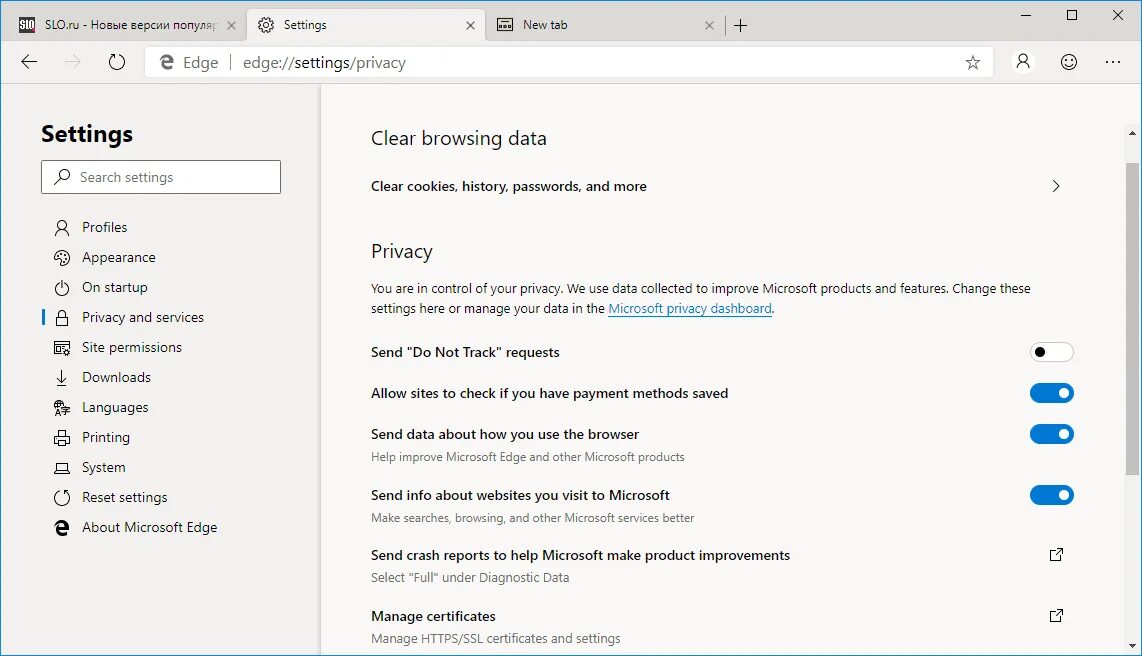The width and height of the screenshot is (1142, 656).
Task: Reload the current page
Action: pos(116,61)
